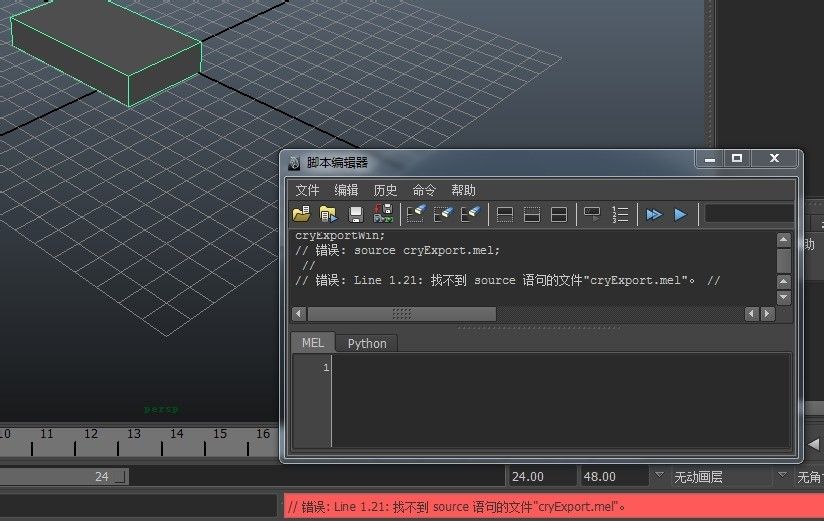Click the history horizontal scrollbar thumb
The image size is (824, 521).
click(x=401, y=314)
